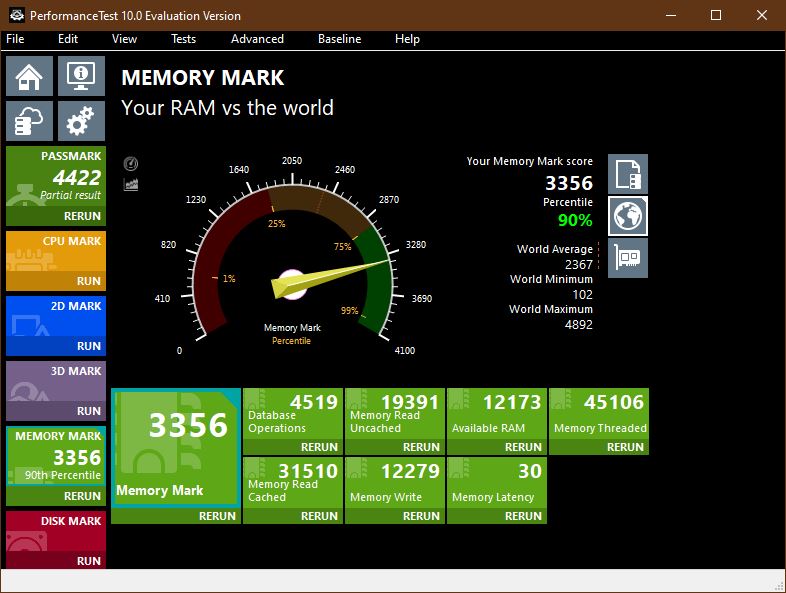Select the 3D Mark sidebar tile
This screenshot has width=786, height=593.
(x=56, y=381)
